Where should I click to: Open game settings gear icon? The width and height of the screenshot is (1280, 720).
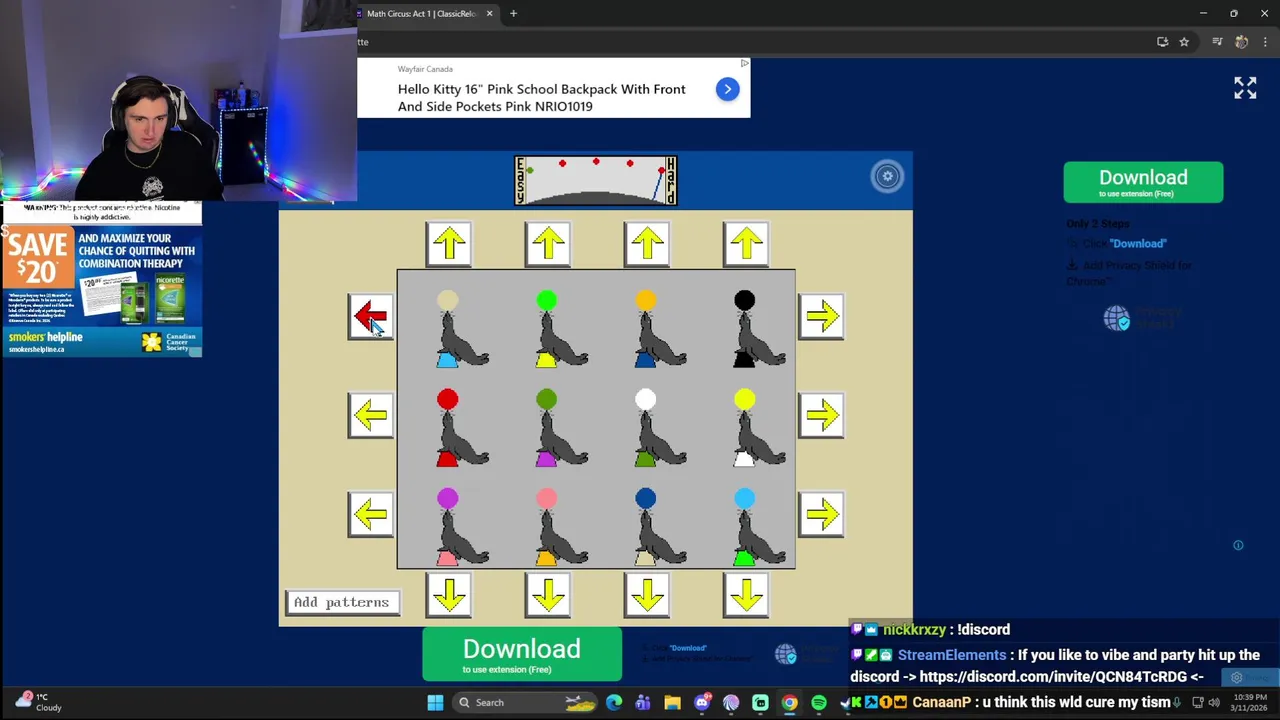887,177
